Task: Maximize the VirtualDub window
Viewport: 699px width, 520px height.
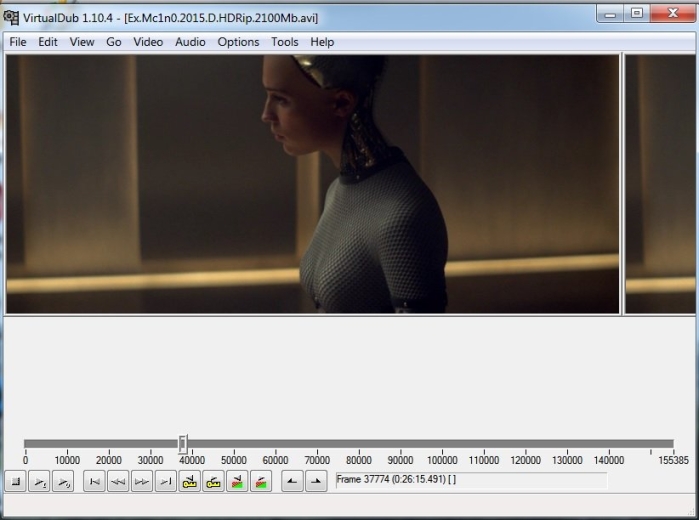Action: (637, 14)
